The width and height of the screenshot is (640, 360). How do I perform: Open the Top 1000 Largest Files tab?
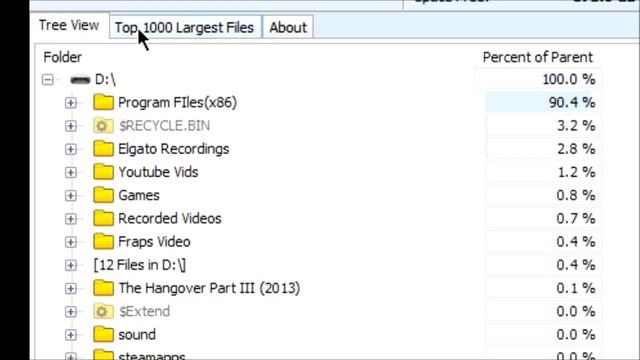(x=185, y=27)
